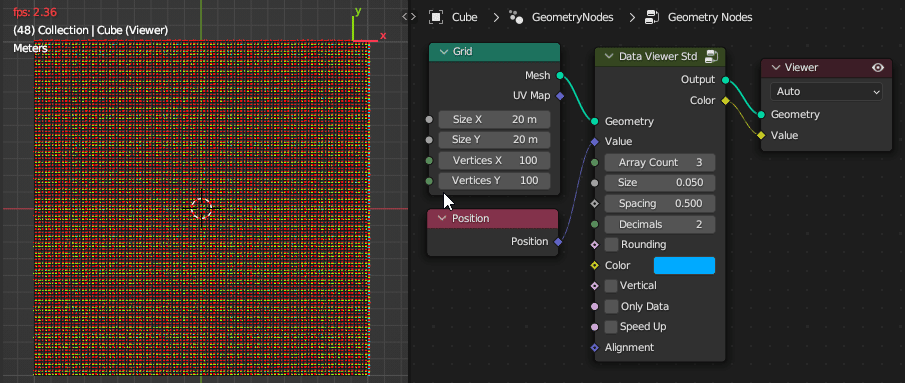This screenshot has width=905, height=383.
Task: Click the Cube object icon in breadcrumb
Action: (x=436, y=17)
